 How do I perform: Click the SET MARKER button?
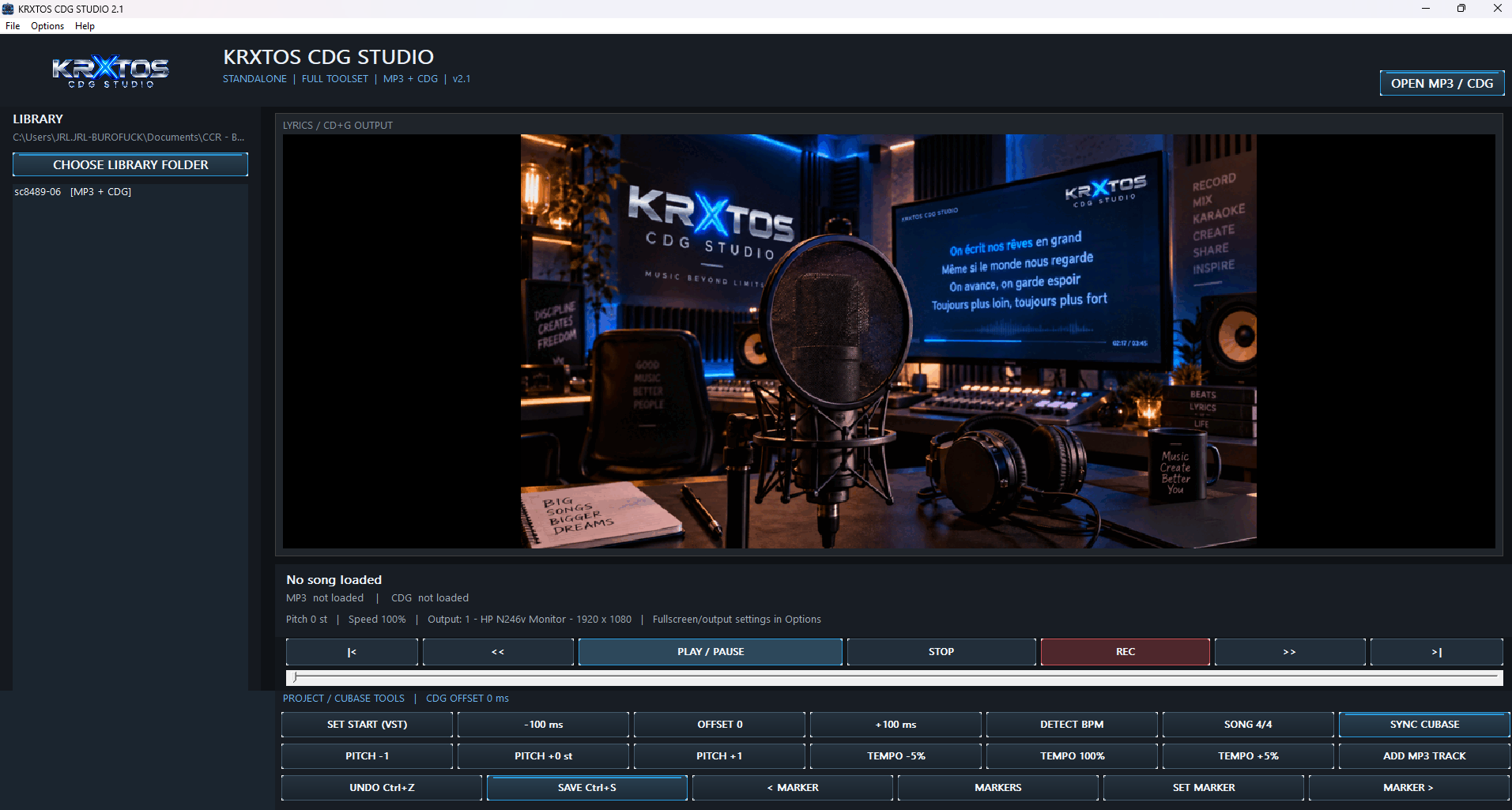pos(1204,788)
